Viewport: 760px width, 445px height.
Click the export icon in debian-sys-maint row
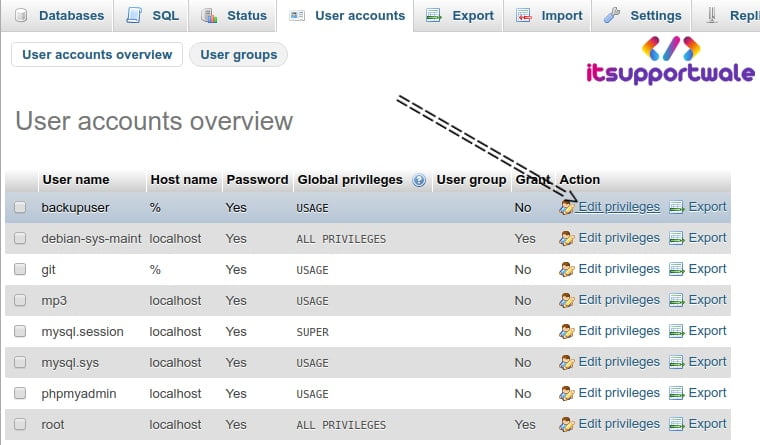tap(677, 238)
